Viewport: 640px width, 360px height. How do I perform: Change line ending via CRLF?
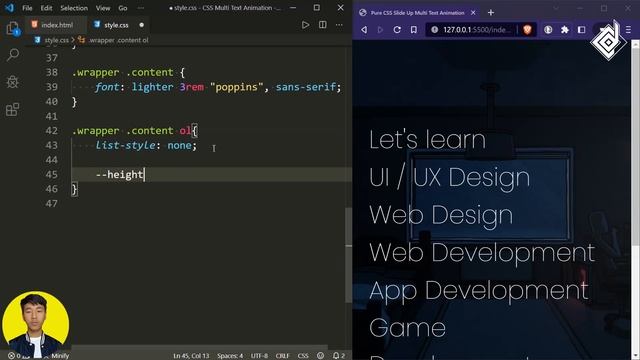pyautogui.click(x=282, y=356)
